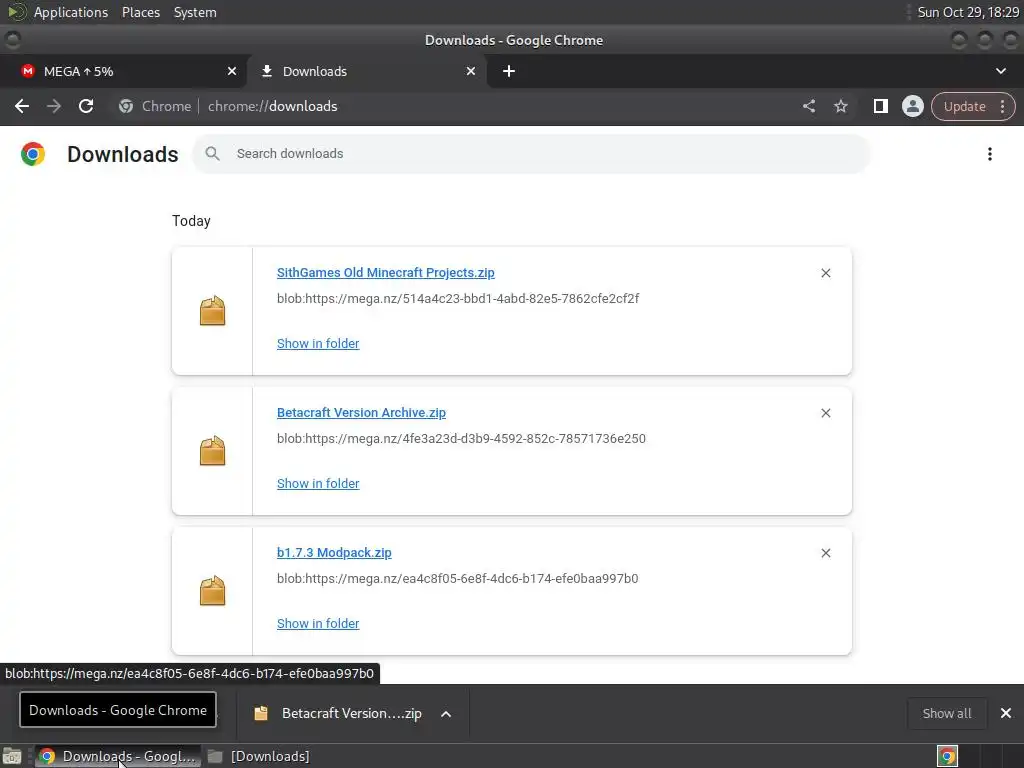Go back using the browser back arrow
Screen dimensions: 1024x768
click(22, 106)
